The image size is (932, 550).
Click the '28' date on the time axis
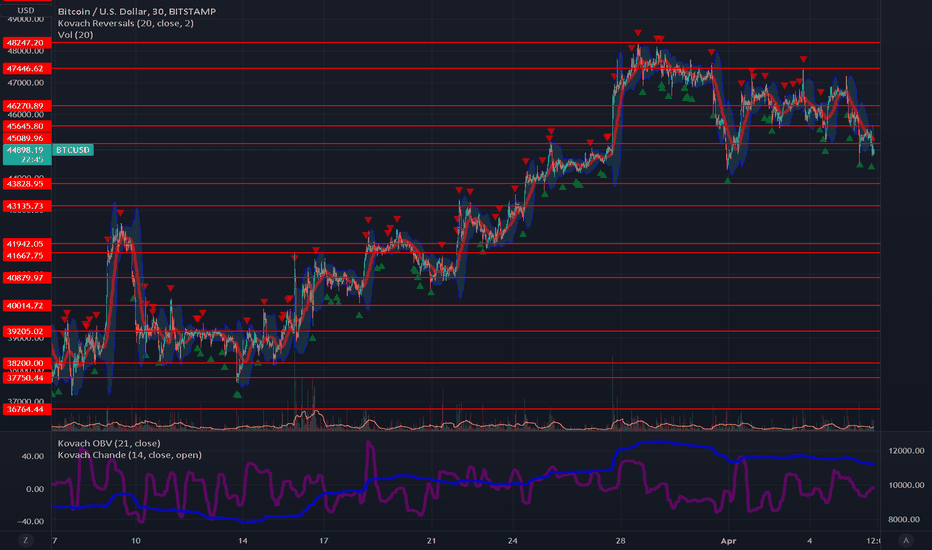tap(621, 540)
